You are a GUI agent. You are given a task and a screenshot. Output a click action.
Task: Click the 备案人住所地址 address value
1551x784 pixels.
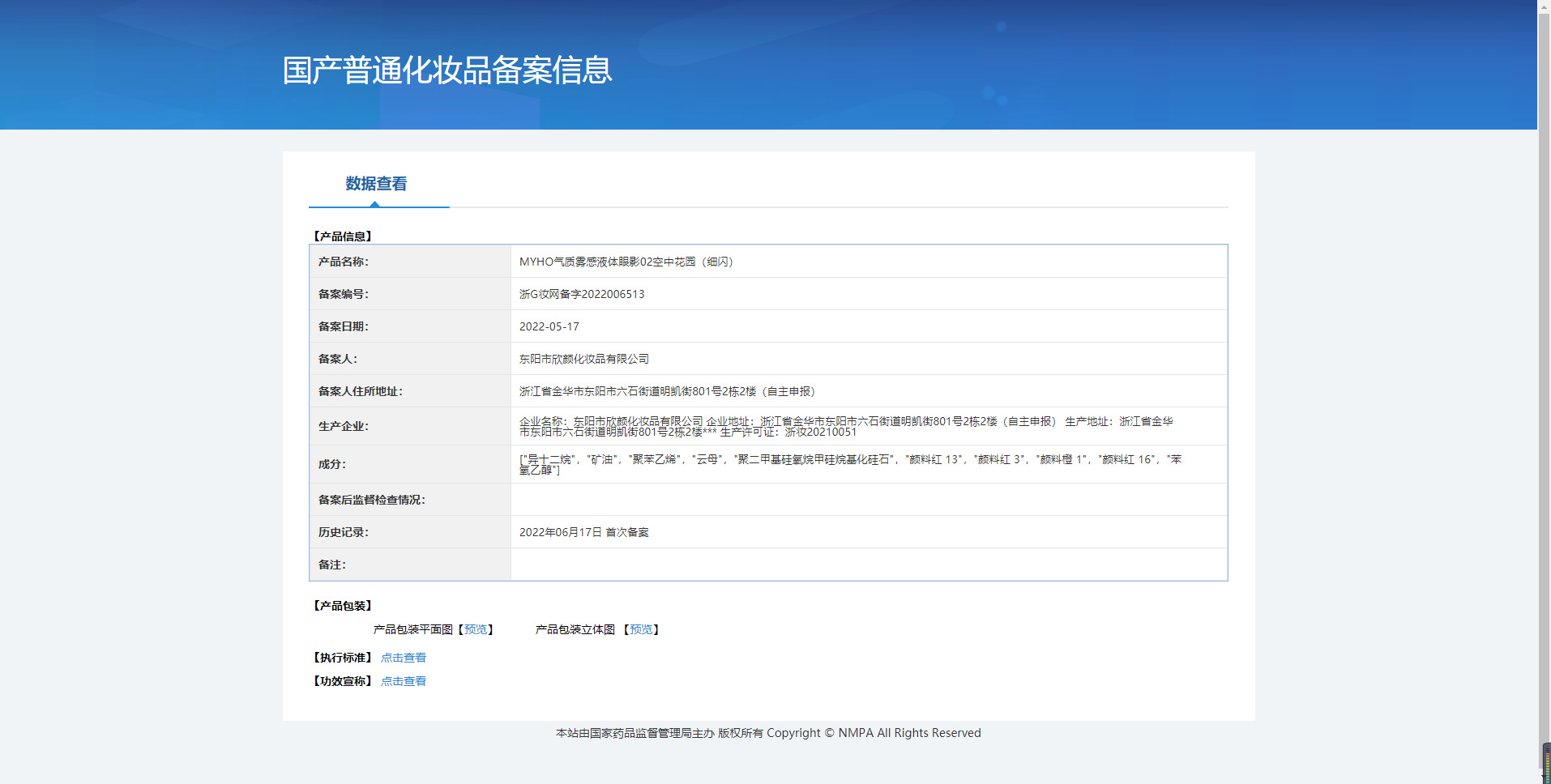click(667, 391)
